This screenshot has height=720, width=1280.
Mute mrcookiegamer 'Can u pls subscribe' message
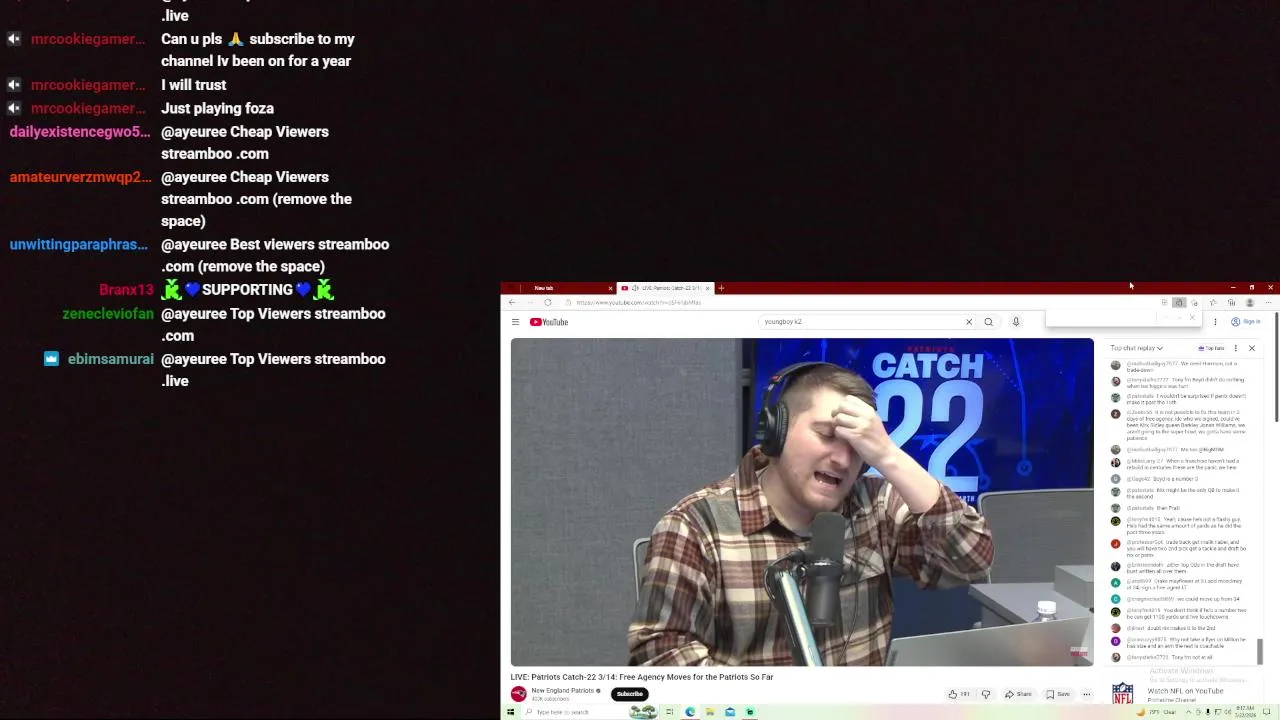14,39
